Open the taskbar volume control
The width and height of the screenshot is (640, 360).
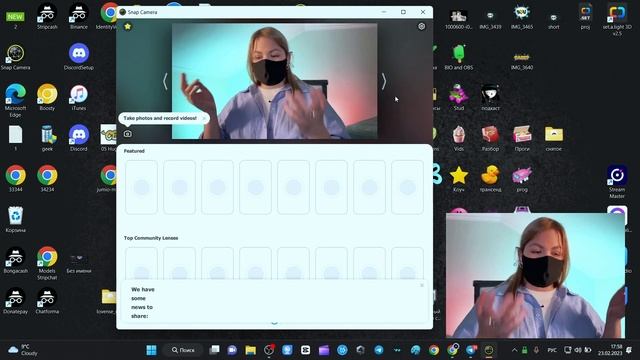(578, 350)
